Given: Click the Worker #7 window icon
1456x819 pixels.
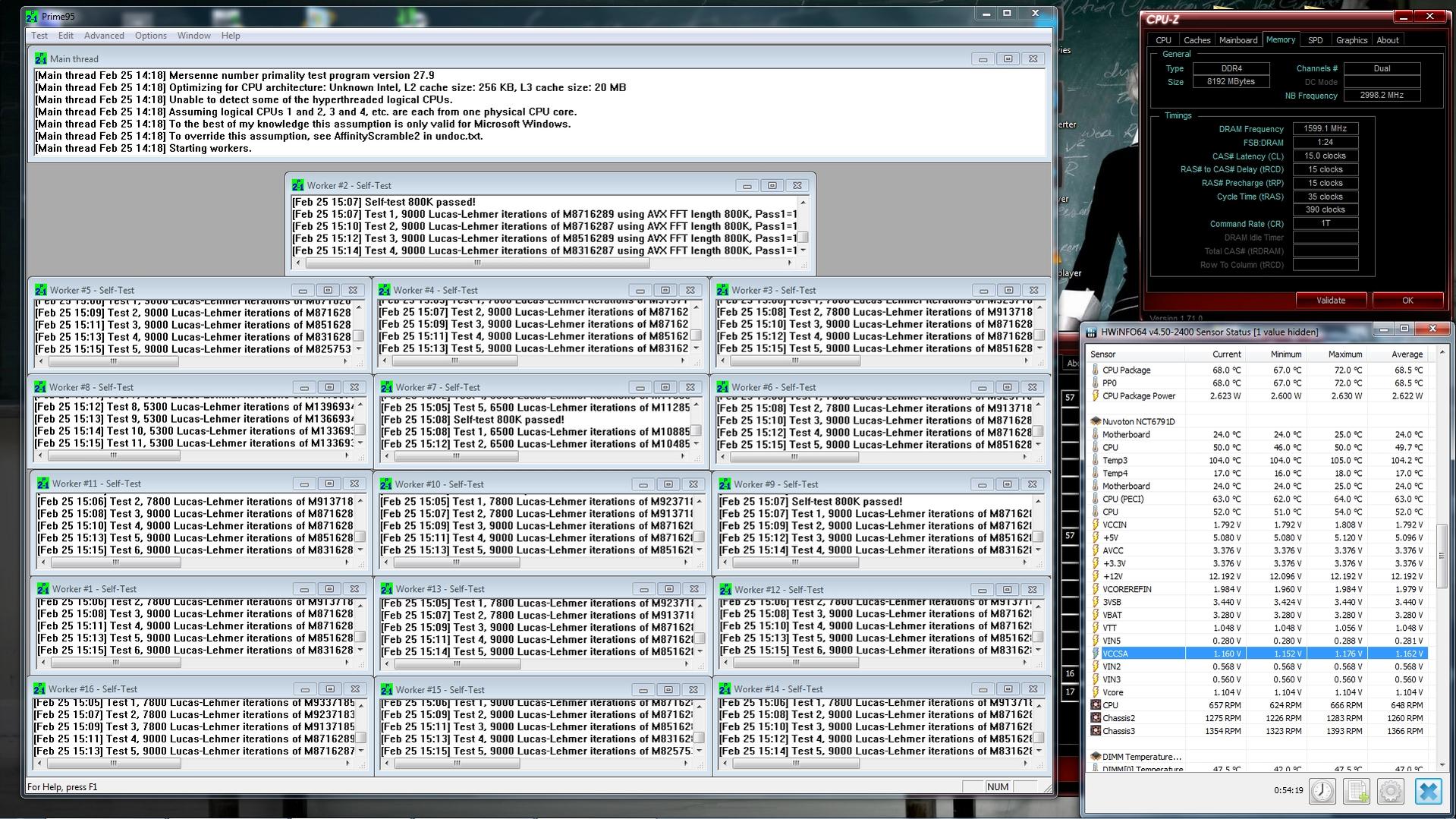Looking at the screenshot, I should 386,387.
